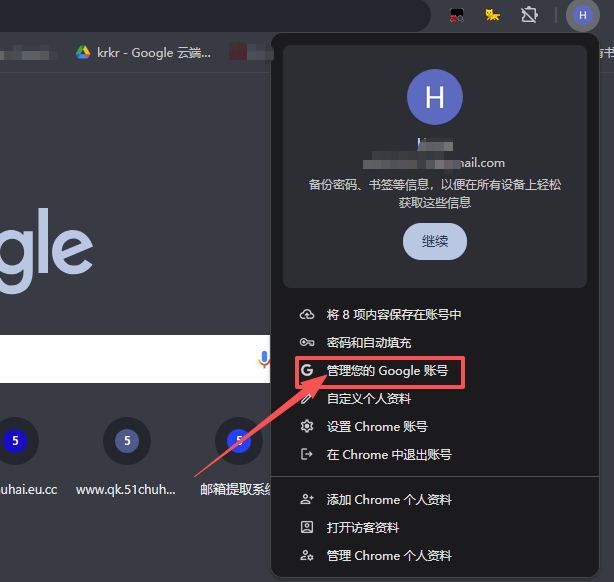Click the black and red extension icon
This screenshot has width=614, height=582.
457,15
